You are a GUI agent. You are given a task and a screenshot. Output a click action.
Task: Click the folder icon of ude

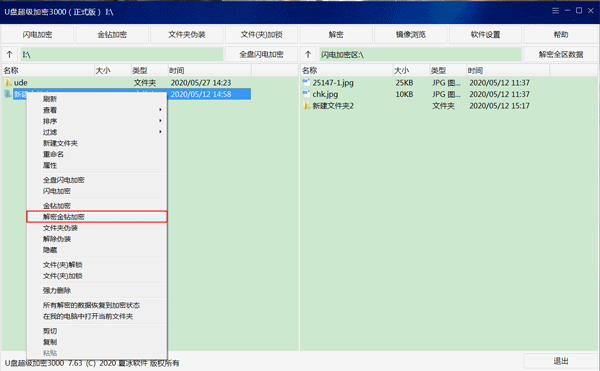(8, 82)
